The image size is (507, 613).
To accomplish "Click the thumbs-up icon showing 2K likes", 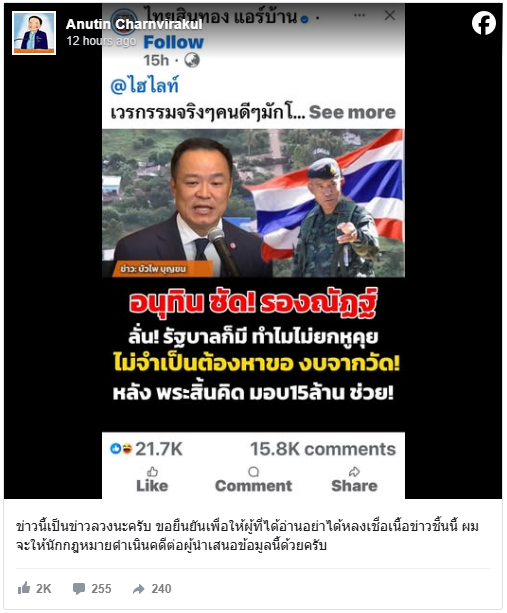I will (x=24, y=588).
